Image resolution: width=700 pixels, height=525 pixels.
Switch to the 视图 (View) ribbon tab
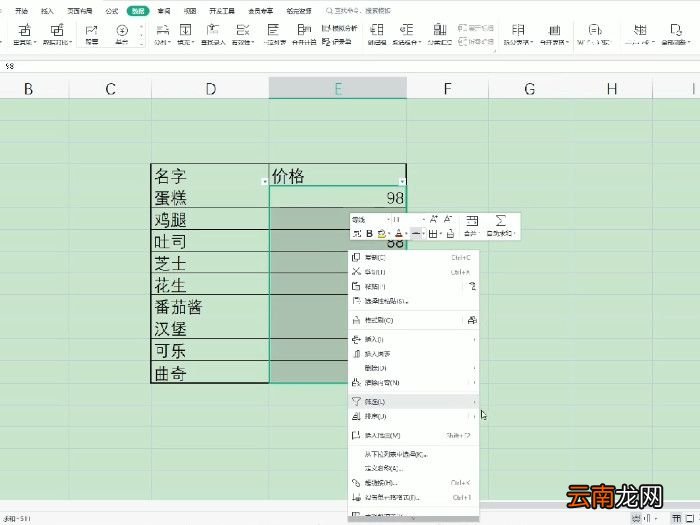click(x=190, y=11)
